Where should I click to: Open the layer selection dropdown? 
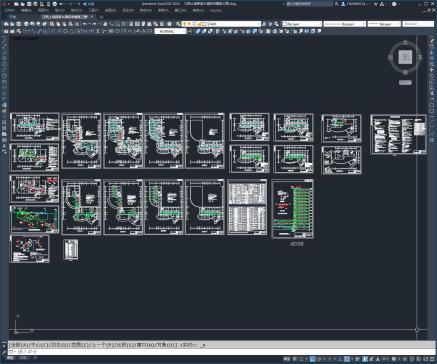point(222,24)
